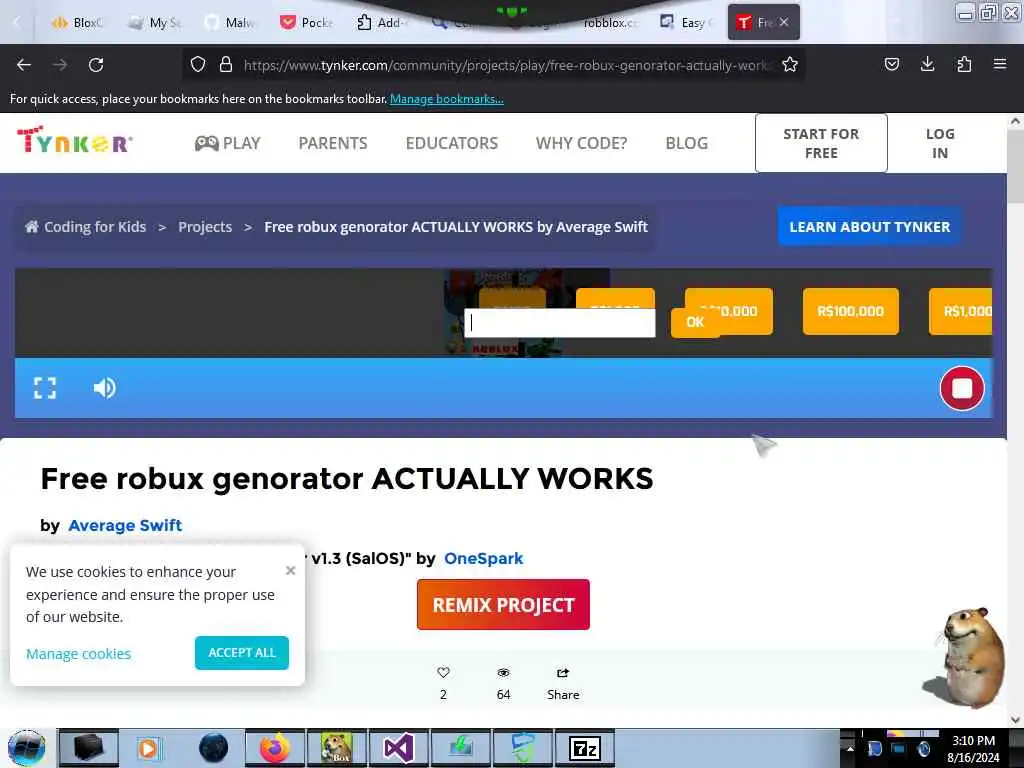1024x768 pixels.
Task: Open Visual Studio from the taskbar
Action: click(x=398, y=748)
